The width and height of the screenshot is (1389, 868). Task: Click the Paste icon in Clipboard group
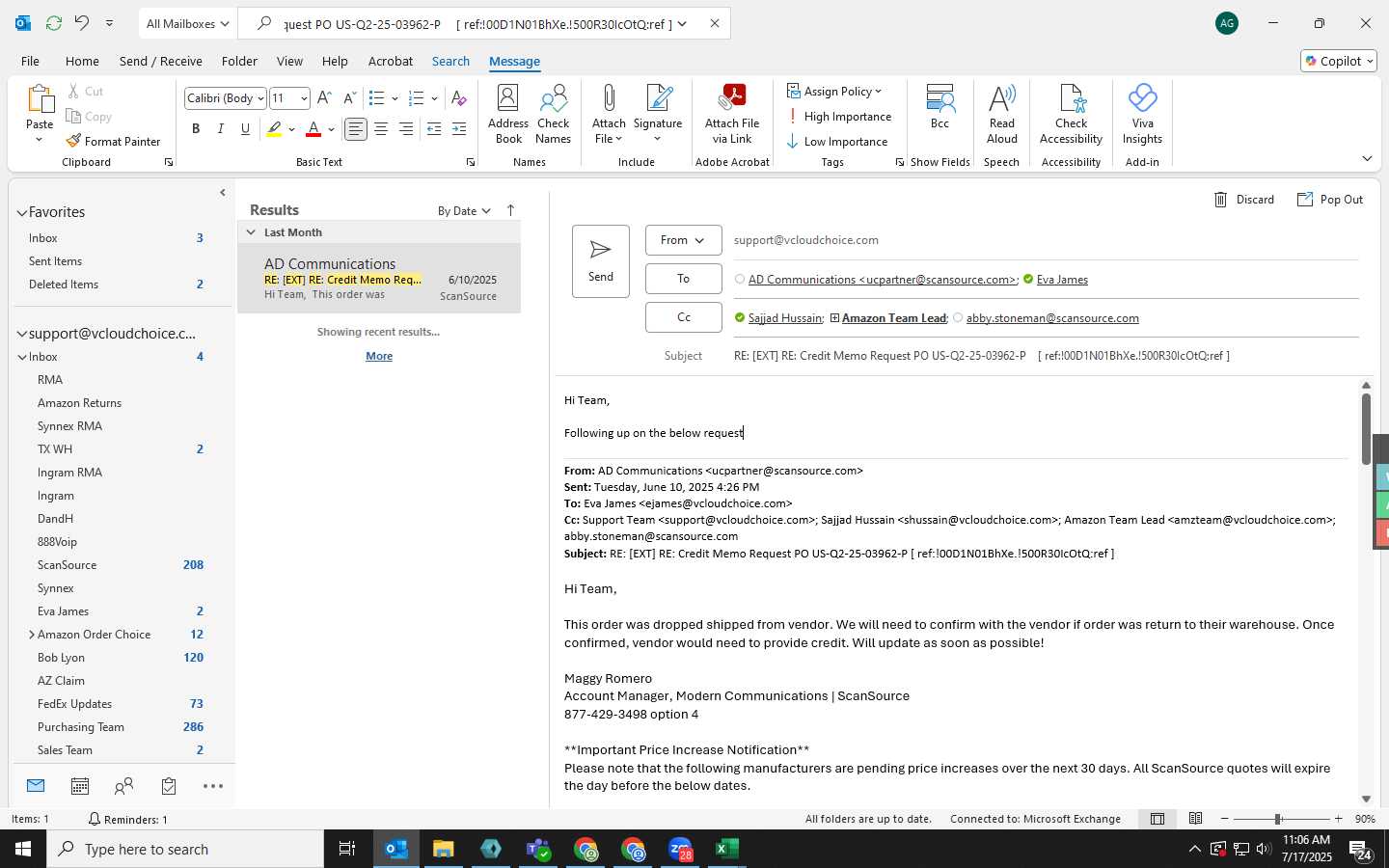(40, 99)
